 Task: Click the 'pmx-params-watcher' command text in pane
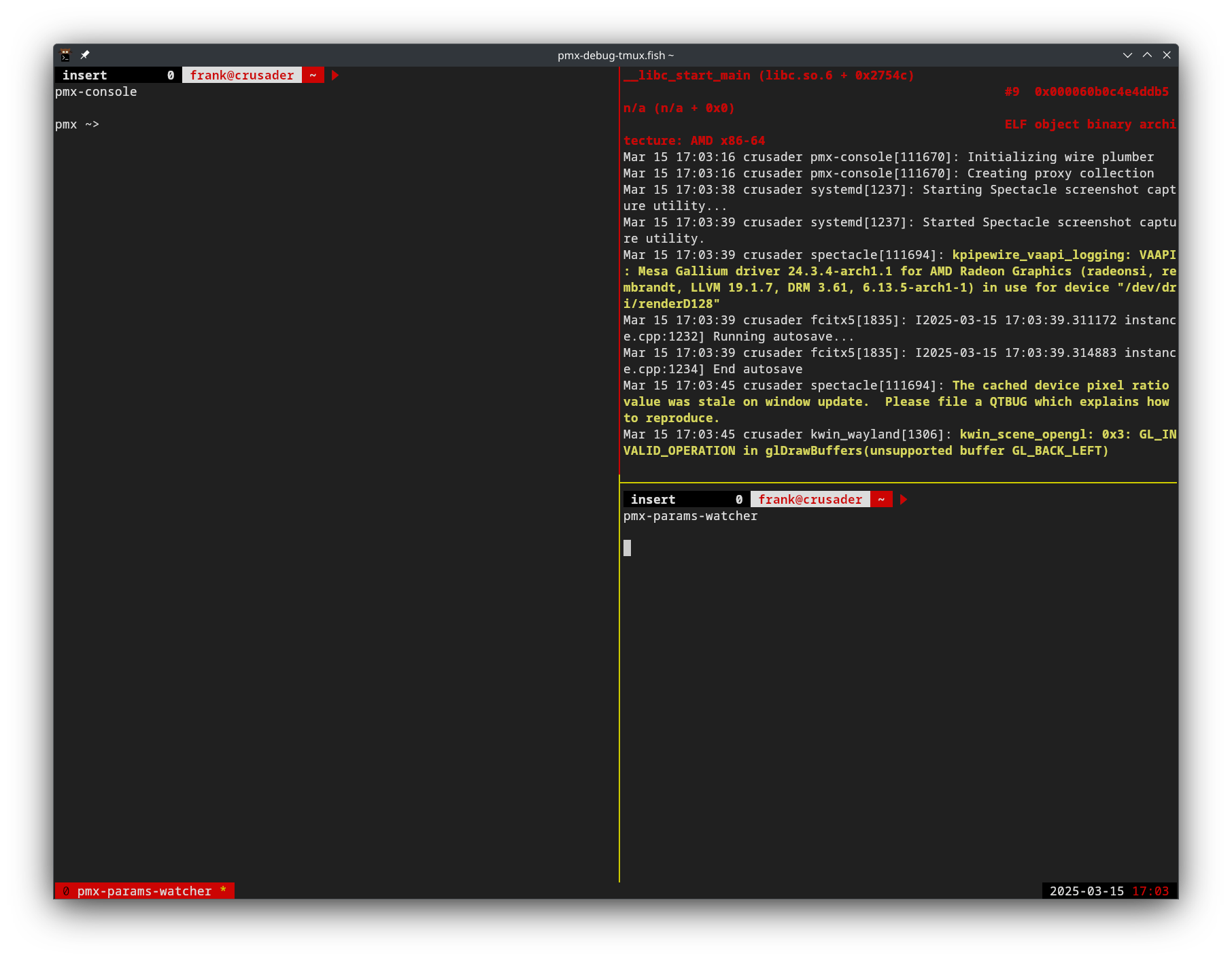pos(690,516)
